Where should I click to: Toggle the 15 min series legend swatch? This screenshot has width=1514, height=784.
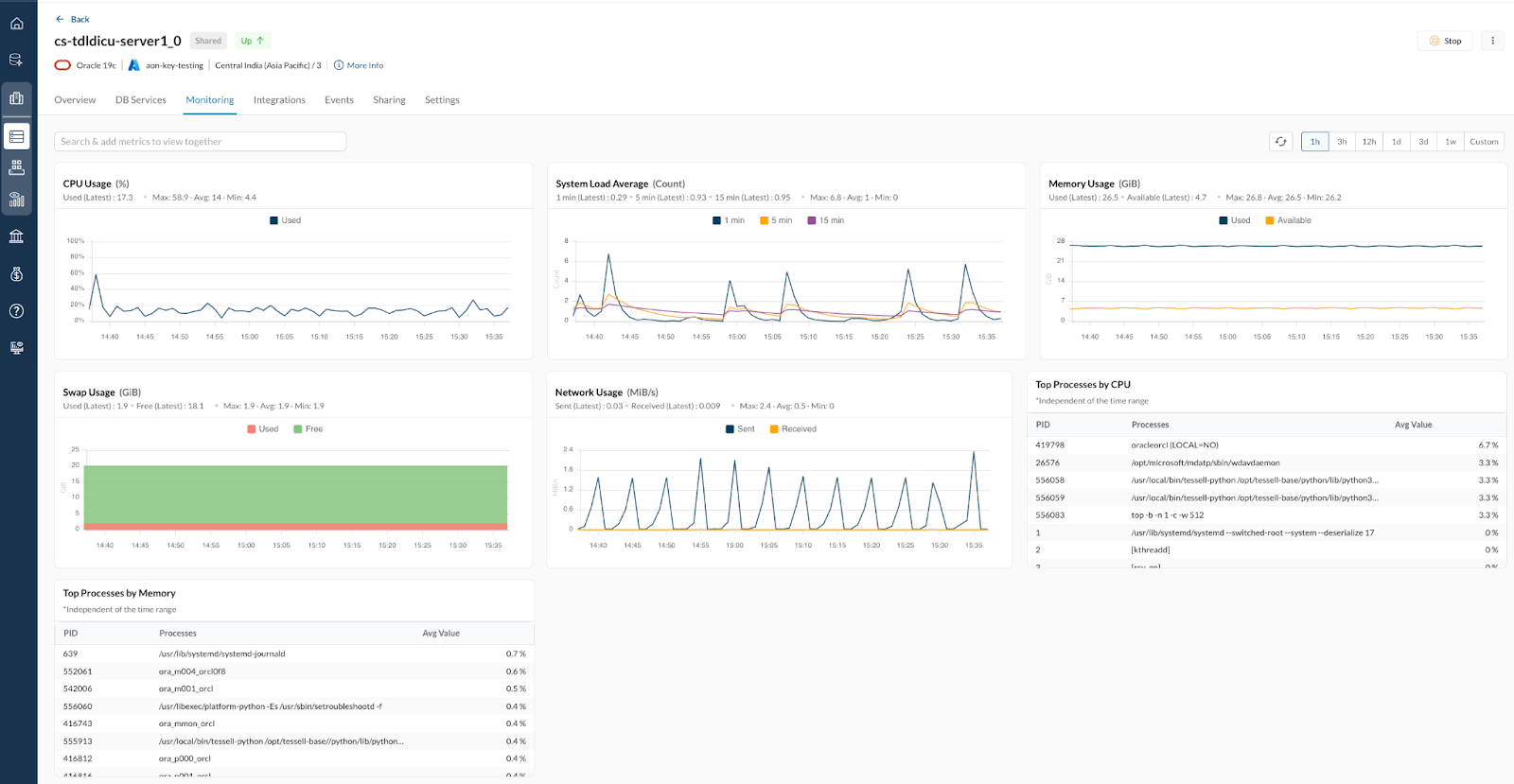coord(812,220)
